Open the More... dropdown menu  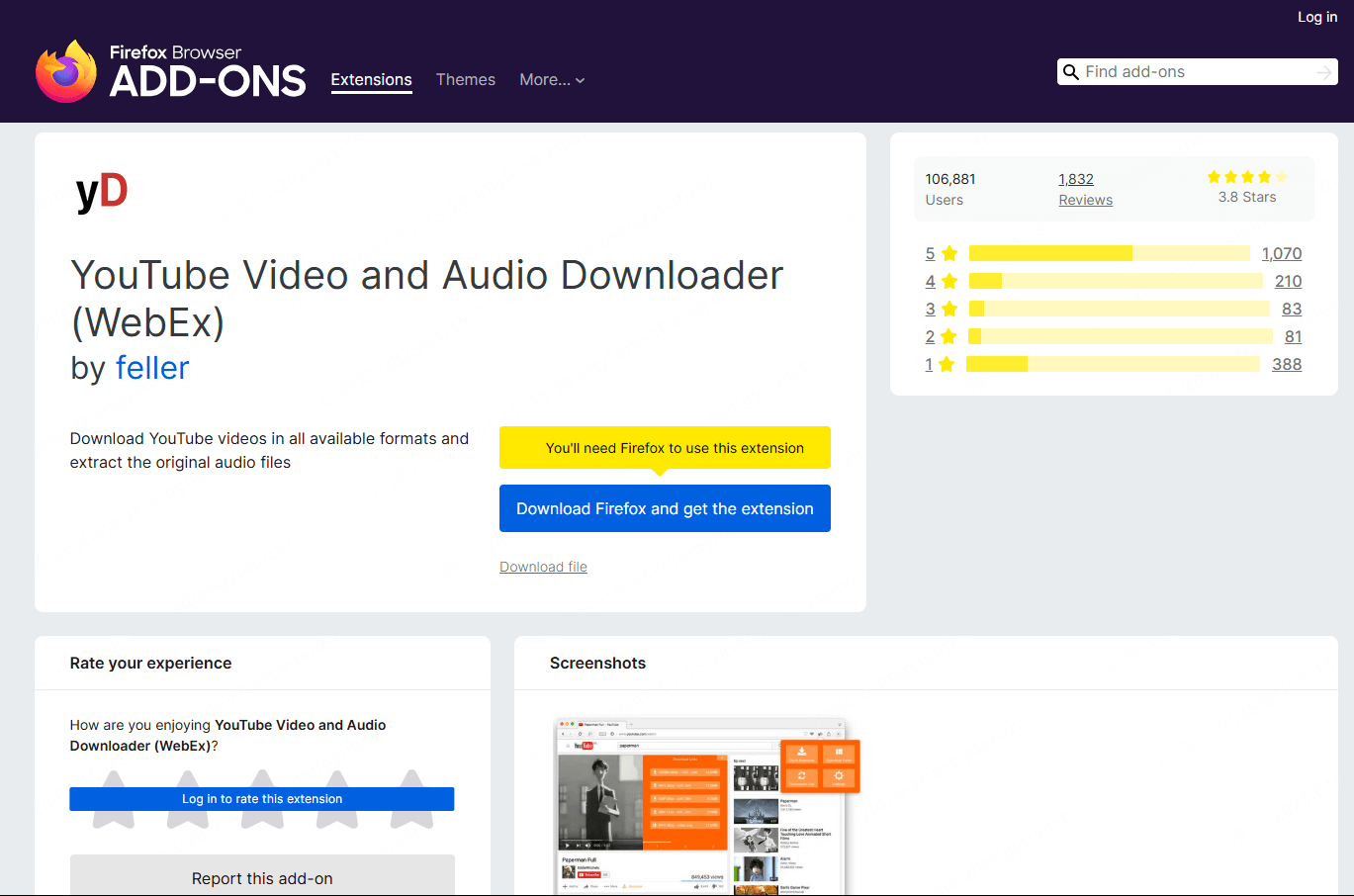pos(552,80)
